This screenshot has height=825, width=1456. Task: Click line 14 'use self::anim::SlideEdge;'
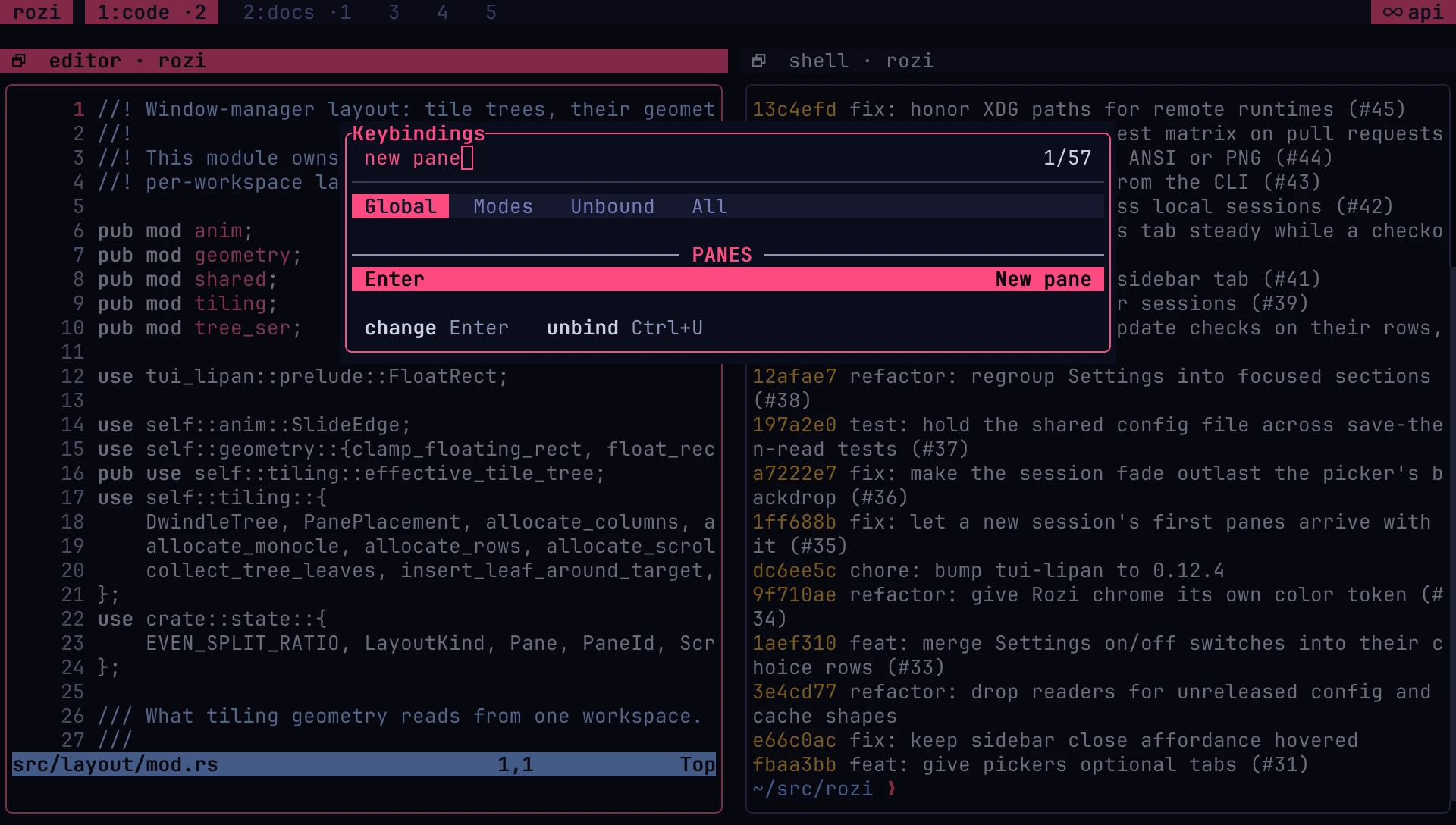point(254,425)
